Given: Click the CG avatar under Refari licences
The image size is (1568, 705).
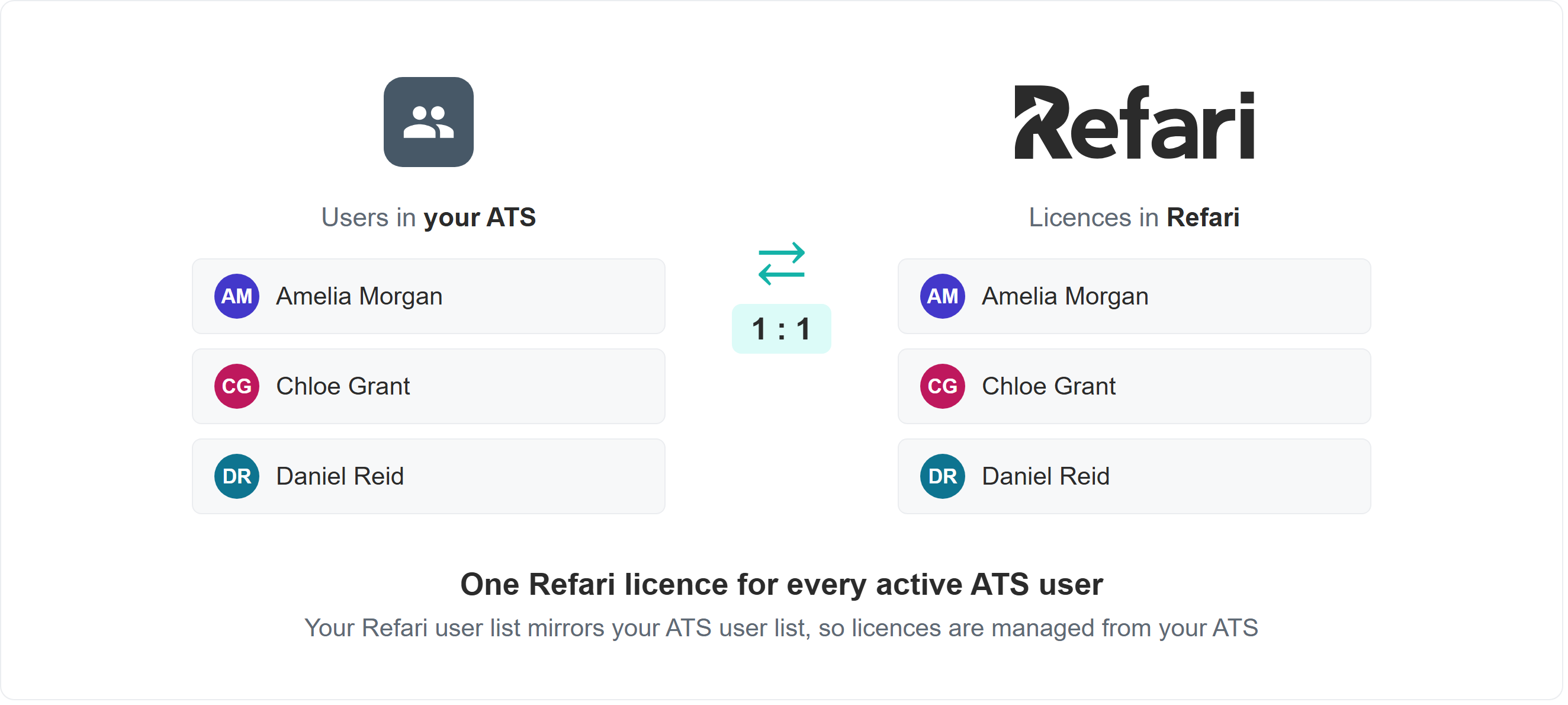Looking at the screenshot, I should pos(943,387).
